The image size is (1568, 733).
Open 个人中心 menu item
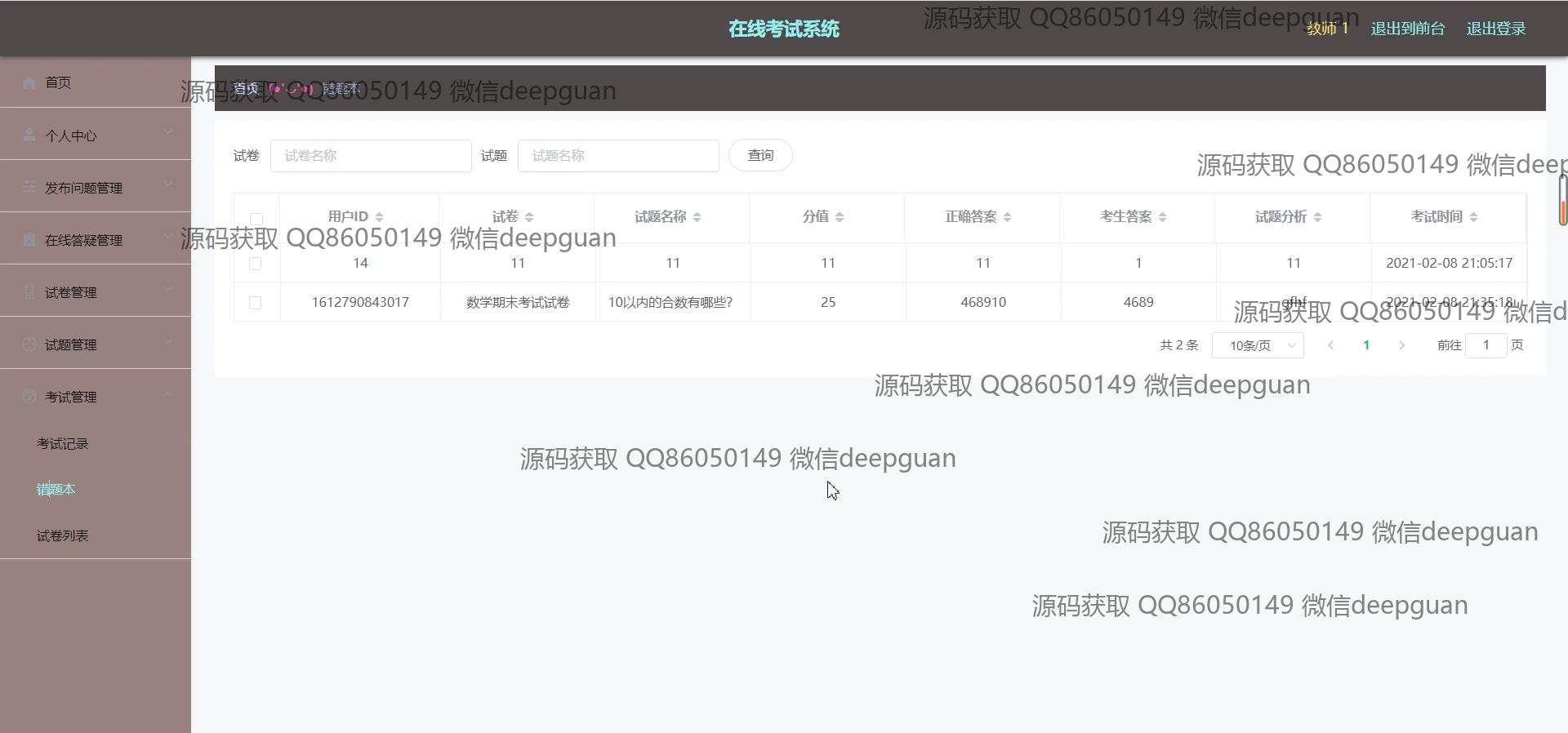point(96,135)
